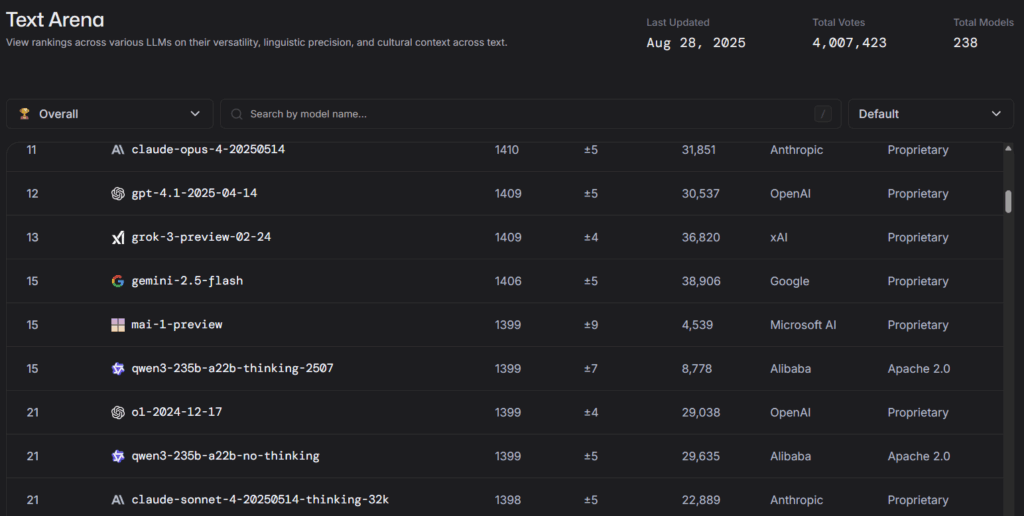Click the xAI logo beside grok-3-preview-02-24
Screen dimensions: 1024x516
(118, 237)
